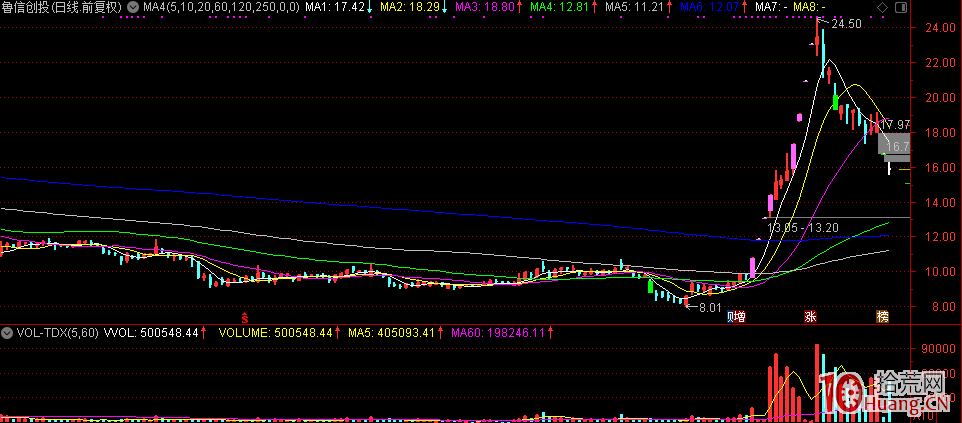
Task: Click the yellow MA8: - label
Action: pyautogui.click(x=809, y=7)
